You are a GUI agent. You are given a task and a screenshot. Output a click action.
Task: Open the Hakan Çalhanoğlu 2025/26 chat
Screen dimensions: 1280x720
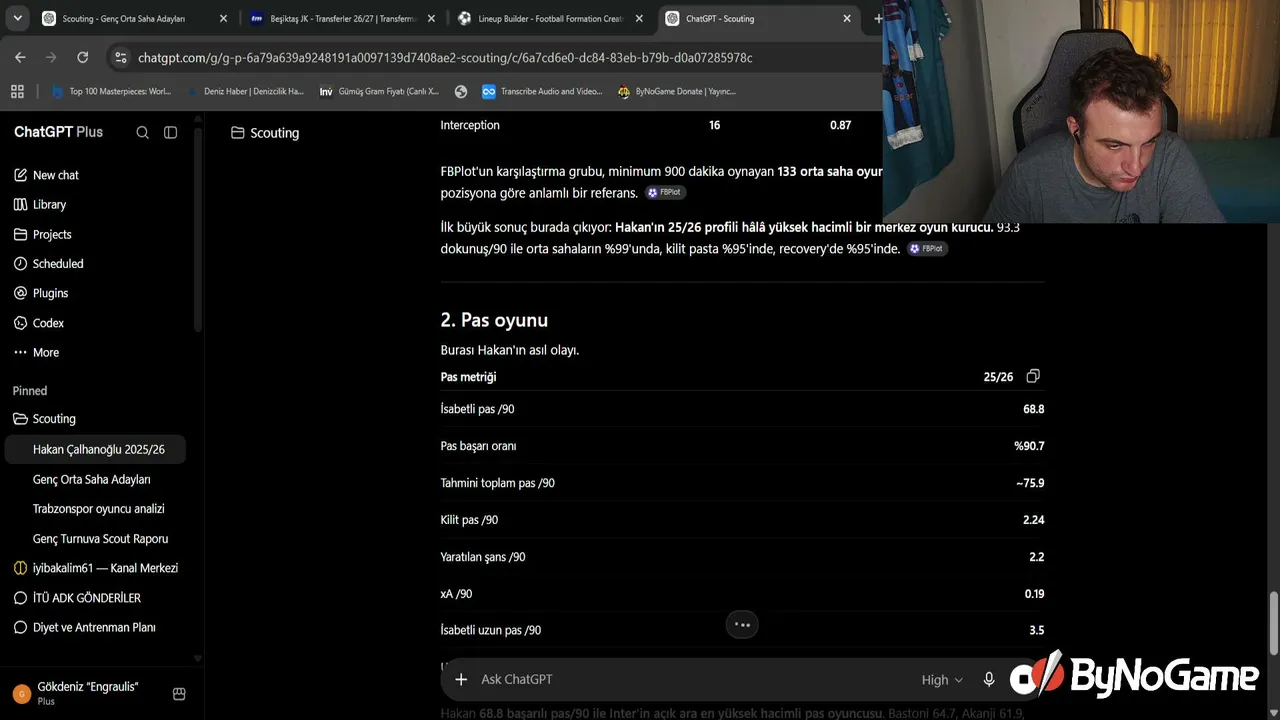tap(95, 450)
